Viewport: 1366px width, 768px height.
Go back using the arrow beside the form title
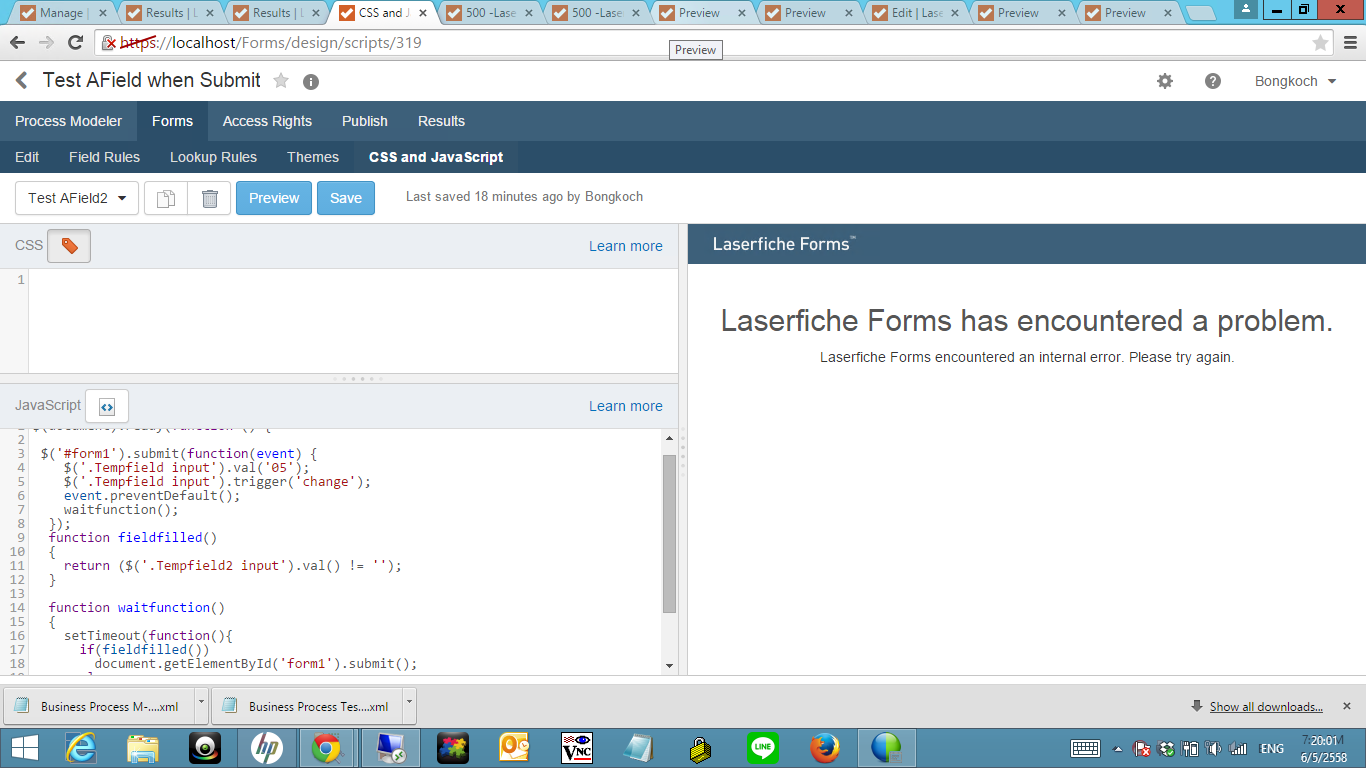coord(22,81)
